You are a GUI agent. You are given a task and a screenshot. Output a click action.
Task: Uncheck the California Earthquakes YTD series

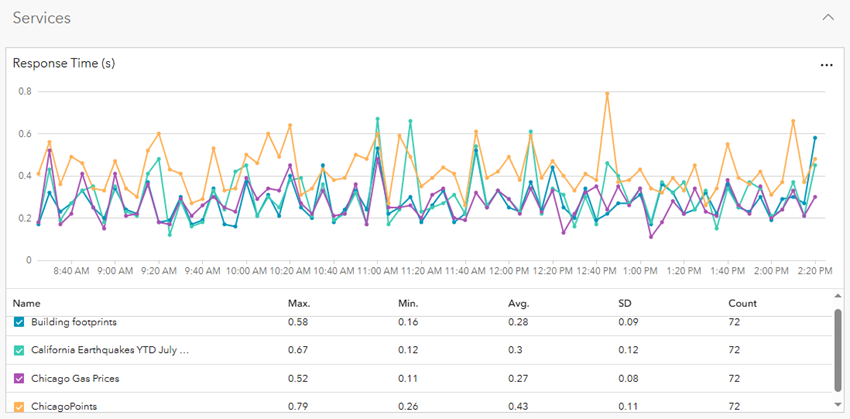click(19, 350)
